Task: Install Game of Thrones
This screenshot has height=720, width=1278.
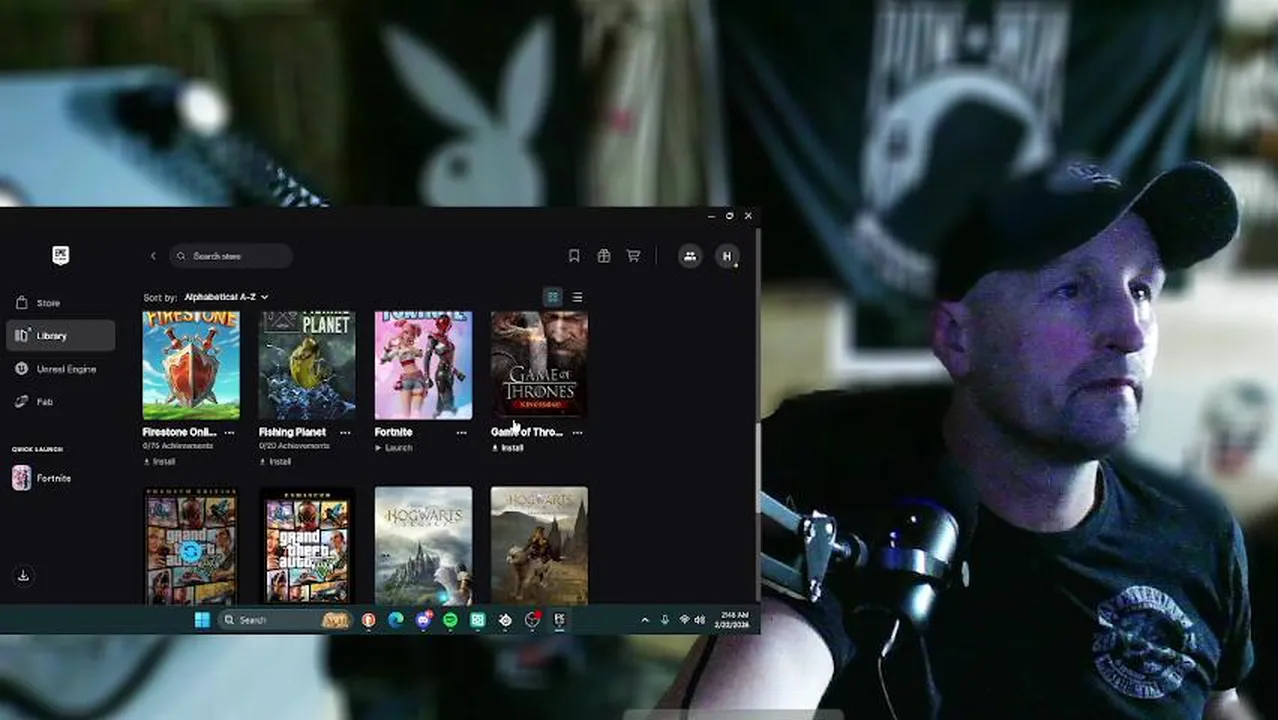Action: point(508,448)
